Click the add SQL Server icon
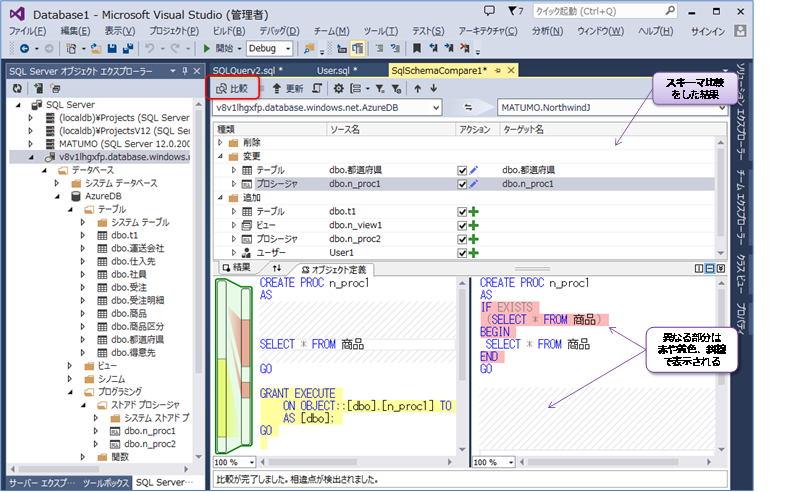This screenshot has width=800, height=492. [38, 88]
